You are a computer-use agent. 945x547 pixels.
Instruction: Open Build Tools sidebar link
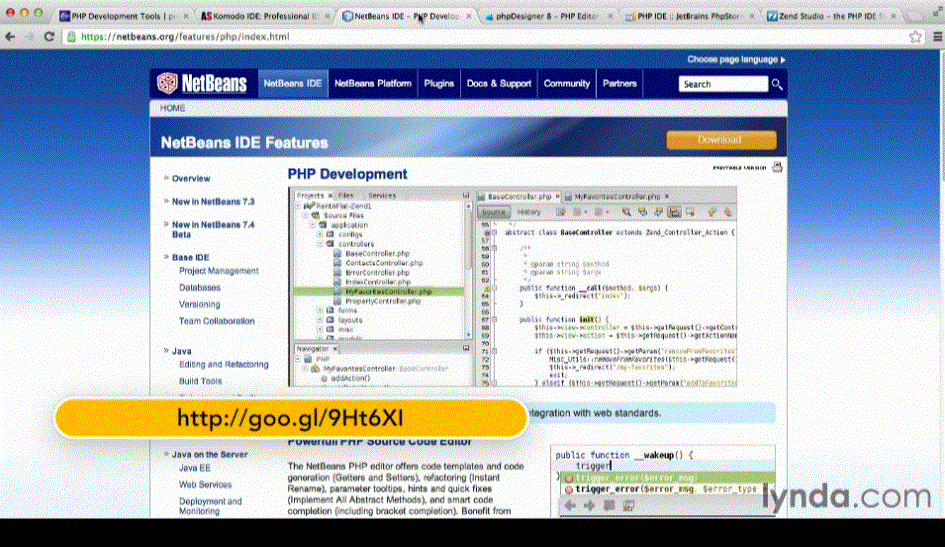click(200, 381)
